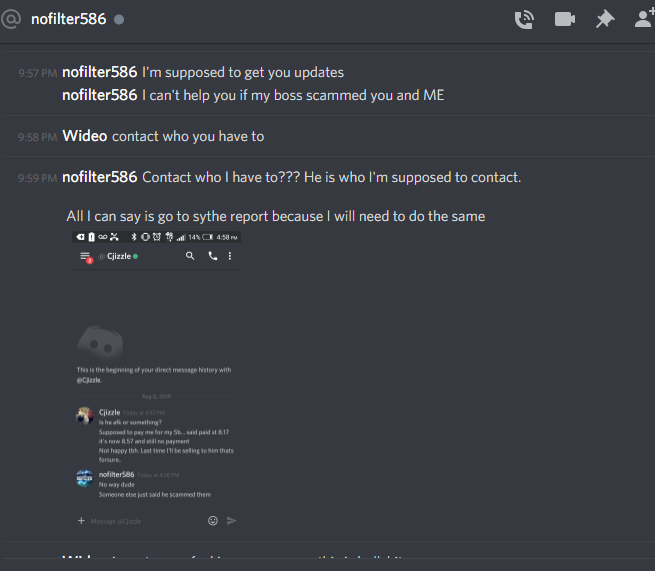Click search magnifier in embedded screenshot
The image size is (655, 571).
tap(190, 256)
